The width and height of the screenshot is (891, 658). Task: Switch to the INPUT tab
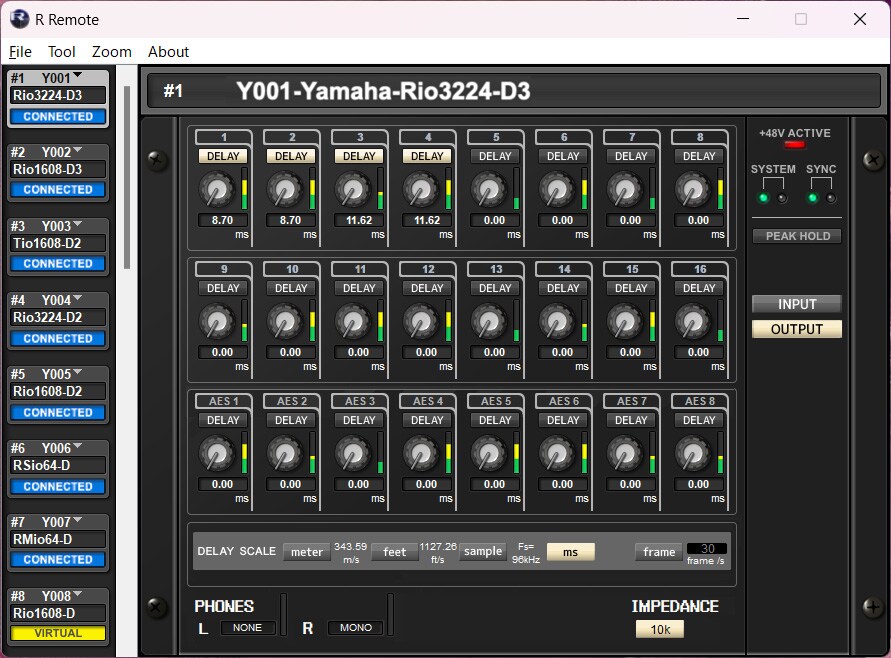tap(796, 304)
